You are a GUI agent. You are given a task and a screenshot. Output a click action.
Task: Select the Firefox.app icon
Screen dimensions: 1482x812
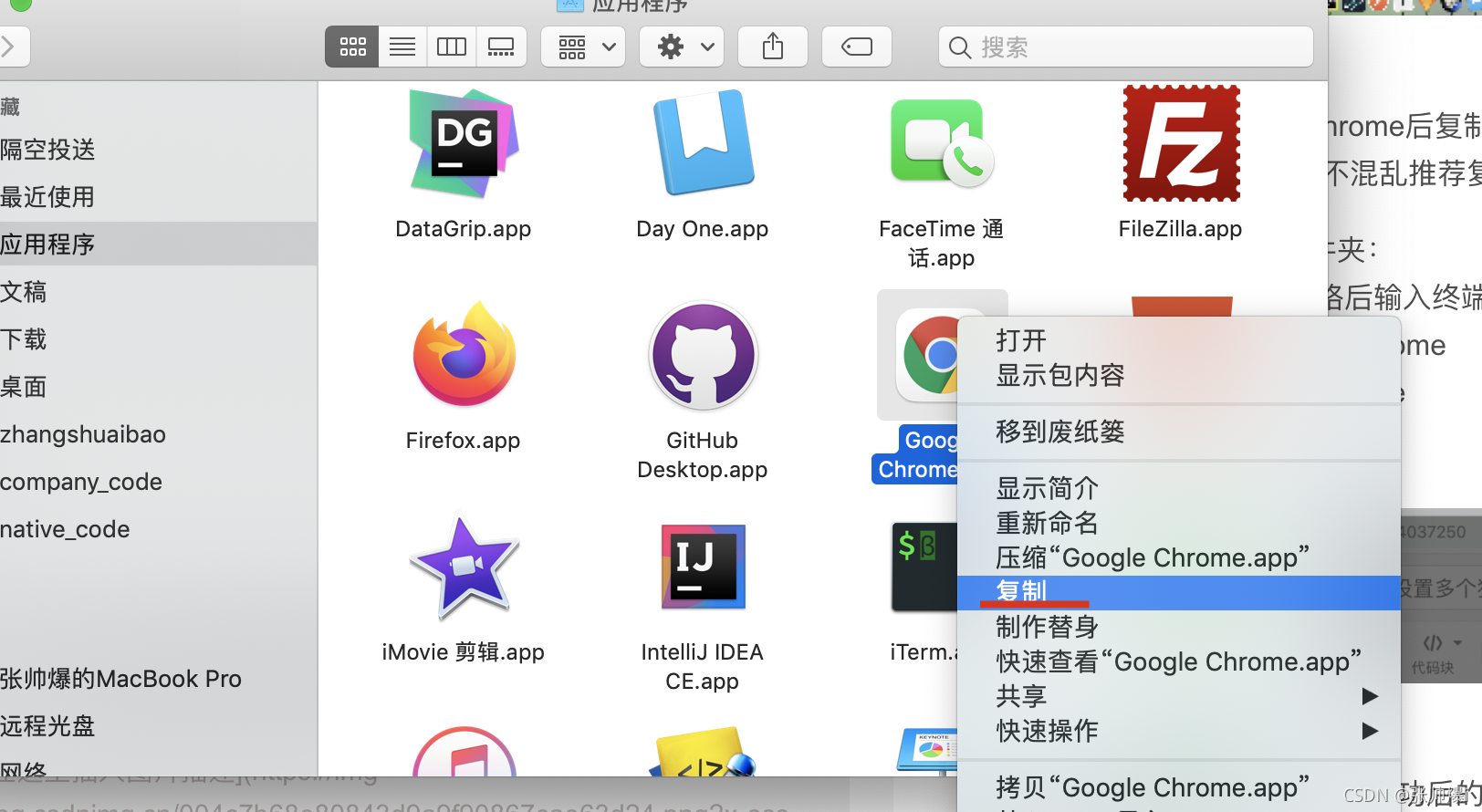point(464,354)
